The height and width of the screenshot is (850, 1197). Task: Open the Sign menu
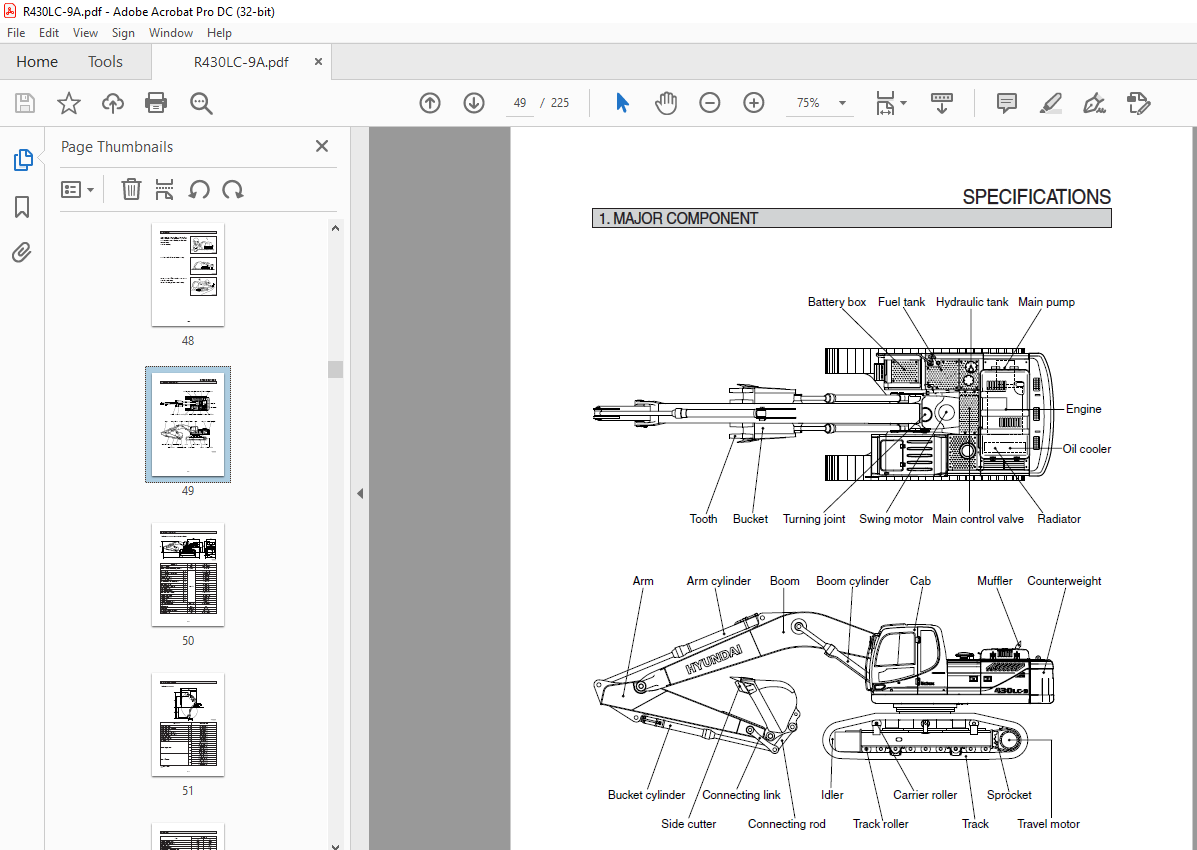point(123,33)
